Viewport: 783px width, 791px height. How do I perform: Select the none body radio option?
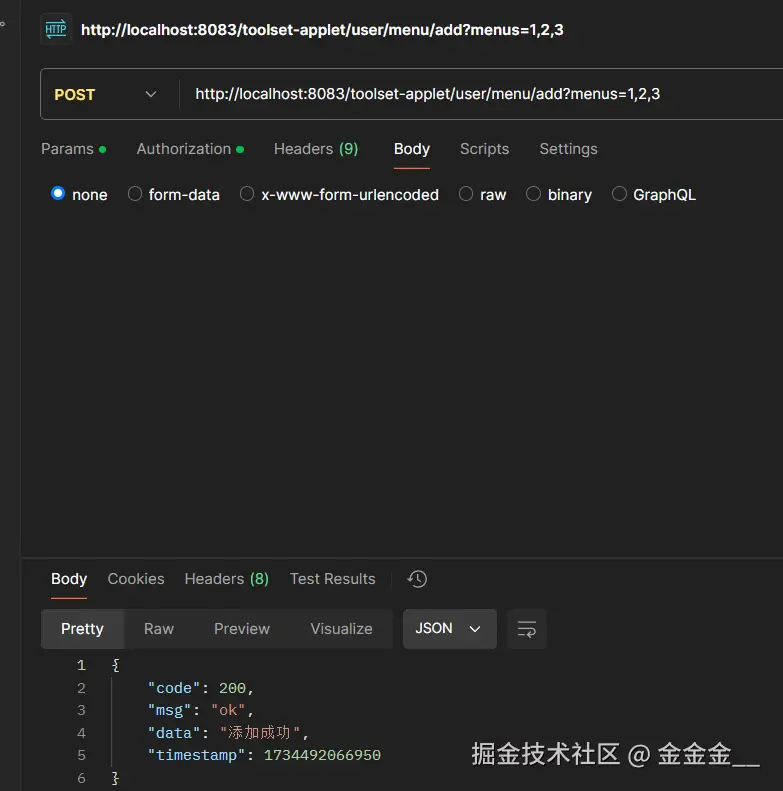tap(58, 194)
